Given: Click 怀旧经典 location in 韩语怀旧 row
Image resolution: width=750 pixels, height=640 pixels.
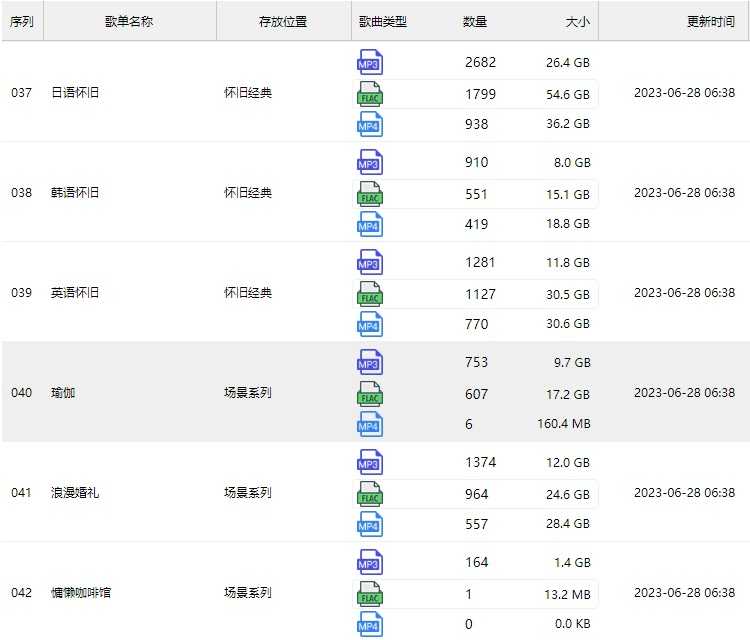Looking at the screenshot, I should [x=248, y=192].
